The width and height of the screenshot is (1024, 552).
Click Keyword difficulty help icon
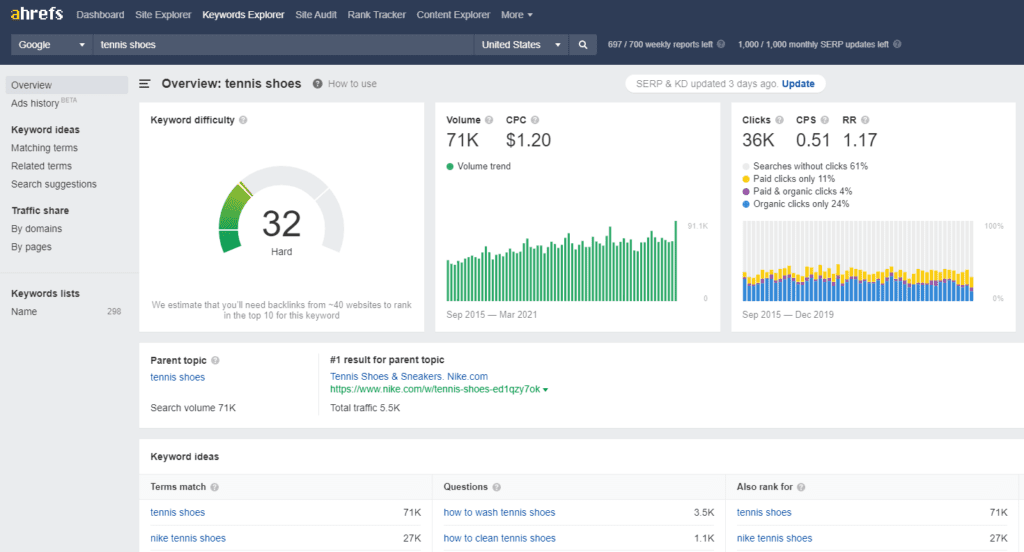[x=243, y=120]
